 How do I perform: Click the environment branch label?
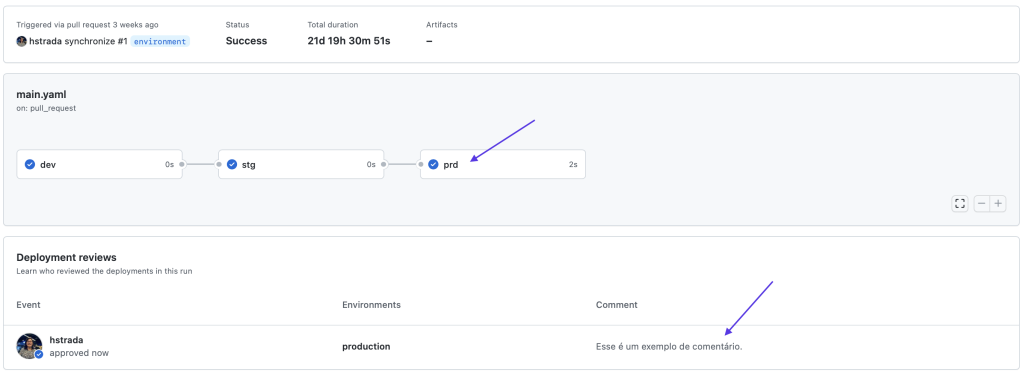160,41
